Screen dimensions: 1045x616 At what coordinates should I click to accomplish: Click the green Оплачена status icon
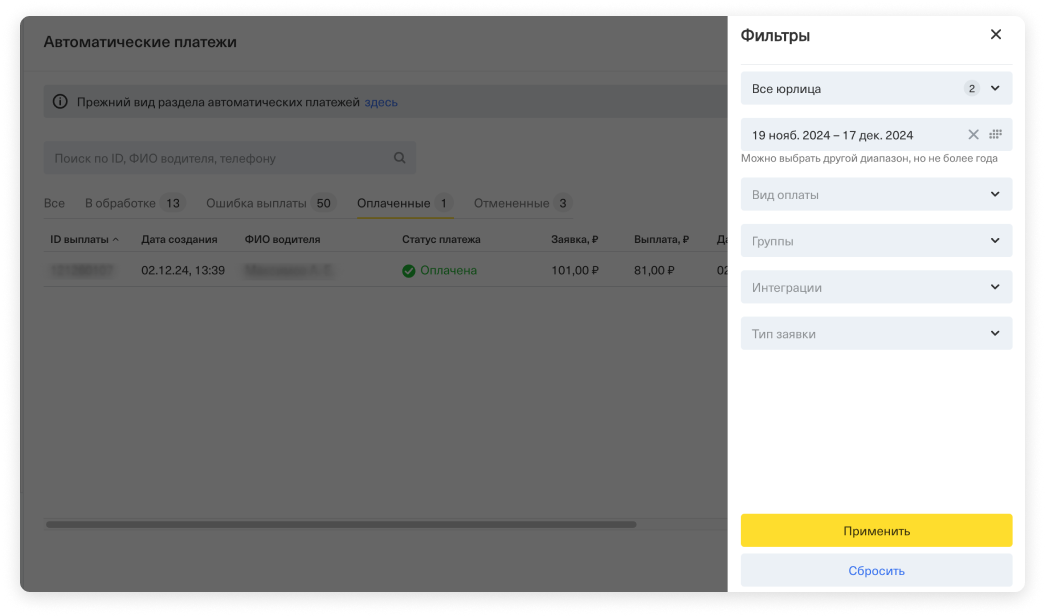pyautogui.click(x=408, y=270)
